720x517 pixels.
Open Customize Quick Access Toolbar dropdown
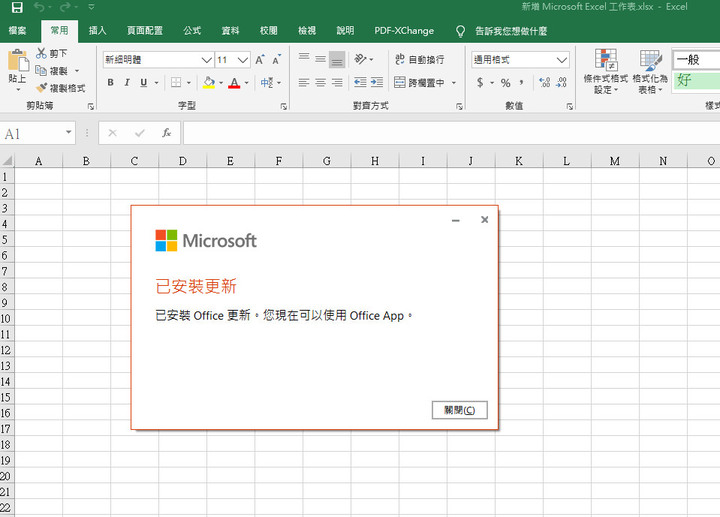[91, 7]
